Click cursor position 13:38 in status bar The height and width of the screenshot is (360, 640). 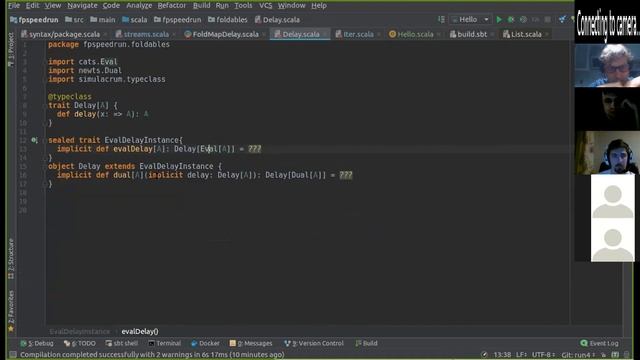tap(502, 355)
